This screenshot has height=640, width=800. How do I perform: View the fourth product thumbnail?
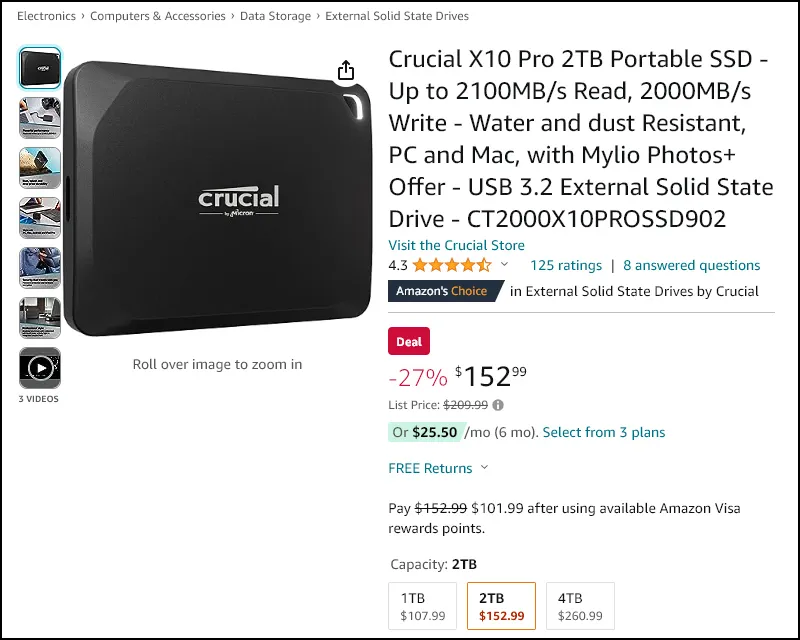(x=40, y=218)
